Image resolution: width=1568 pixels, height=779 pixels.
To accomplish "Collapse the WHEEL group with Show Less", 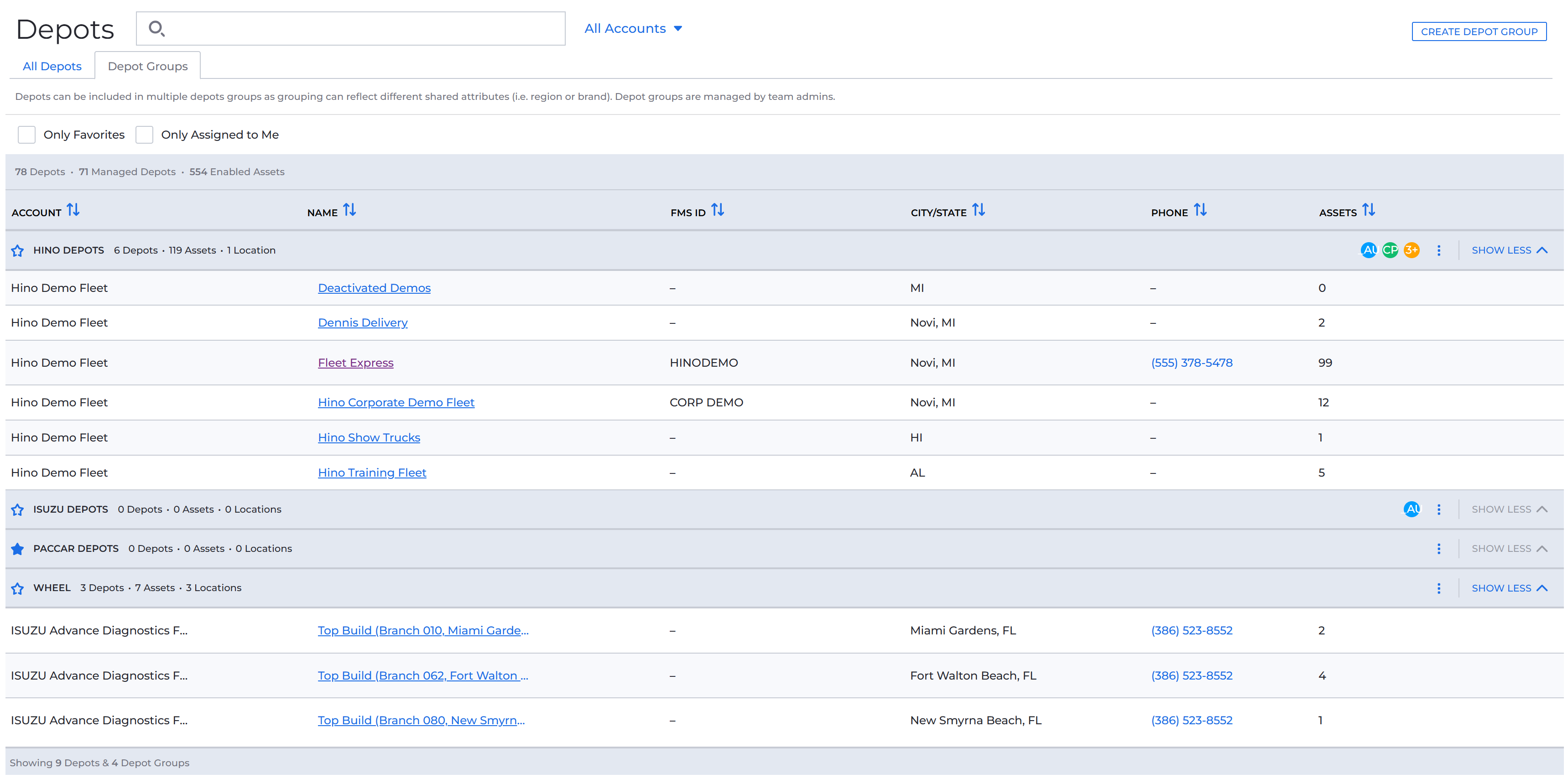I will pos(1510,588).
